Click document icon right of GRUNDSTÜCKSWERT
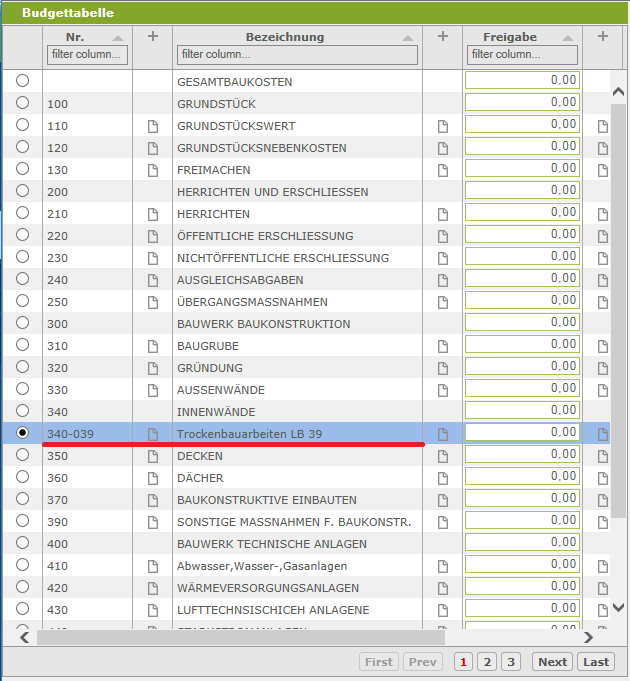 point(443,126)
